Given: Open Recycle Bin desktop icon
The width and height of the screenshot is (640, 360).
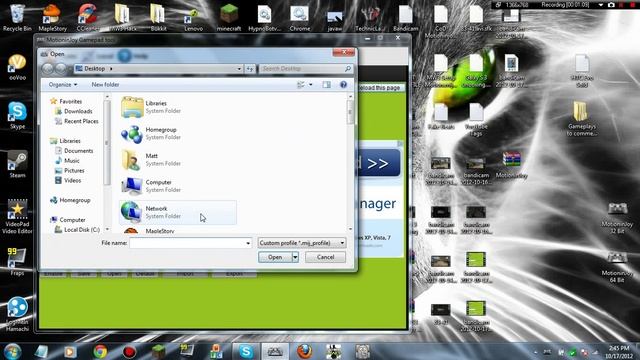Looking at the screenshot, I should [17, 18].
